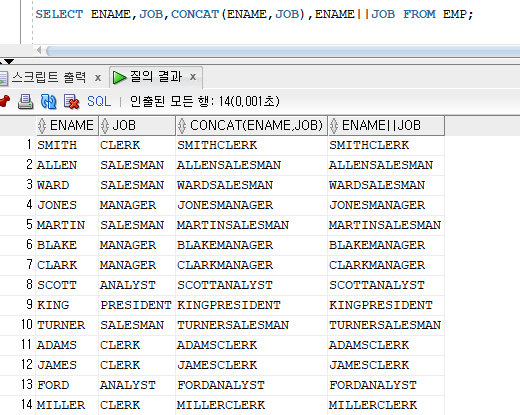This screenshot has width=520, height=415.
Task: Click the print results icon
Action: [x=25, y=101]
